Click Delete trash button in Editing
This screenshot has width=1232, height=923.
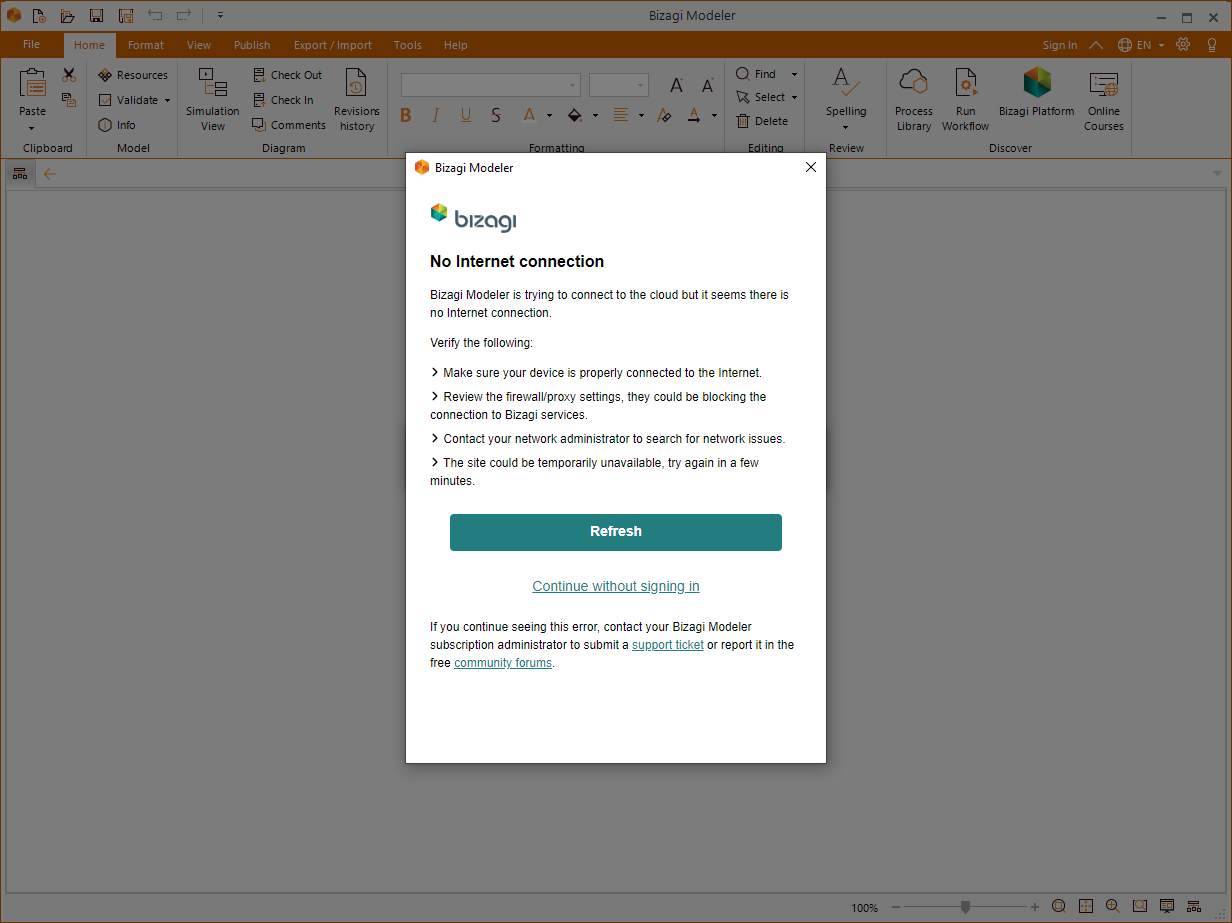click(763, 121)
